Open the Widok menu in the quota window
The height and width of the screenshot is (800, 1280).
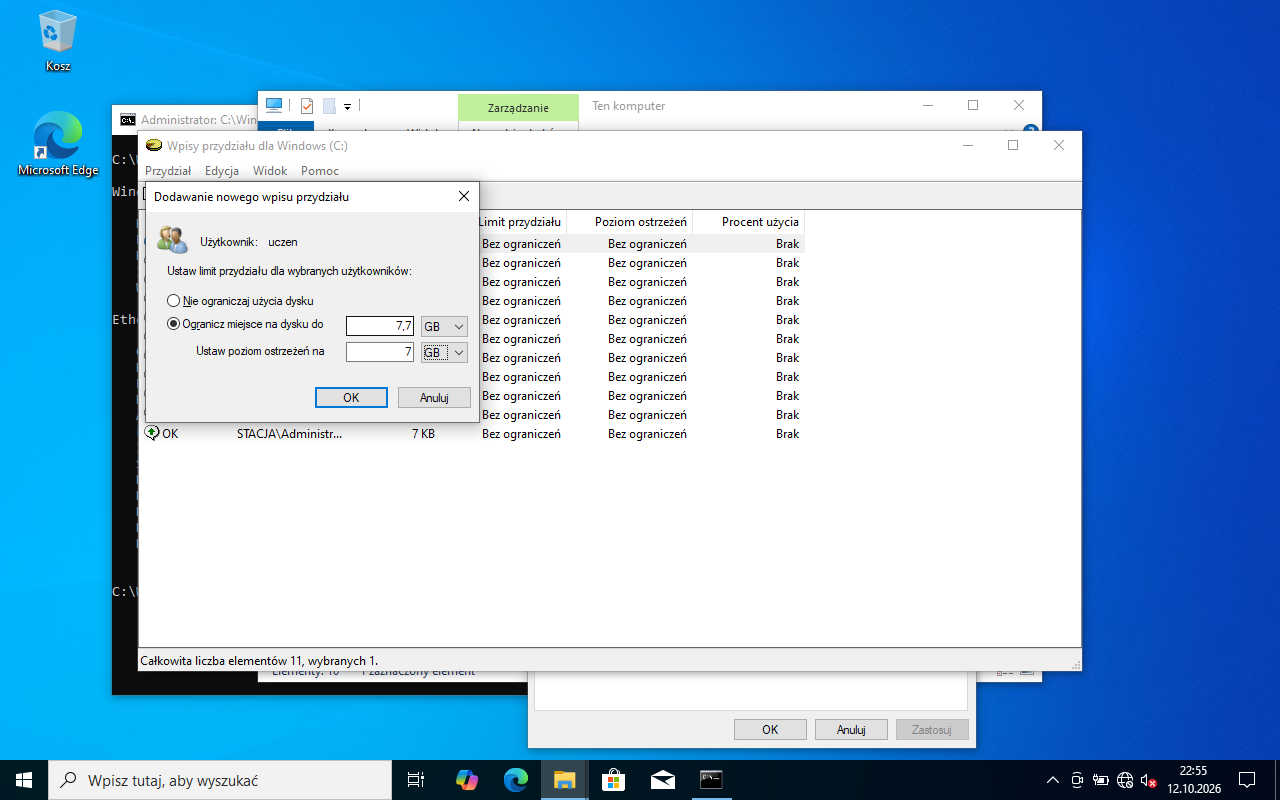click(270, 171)
